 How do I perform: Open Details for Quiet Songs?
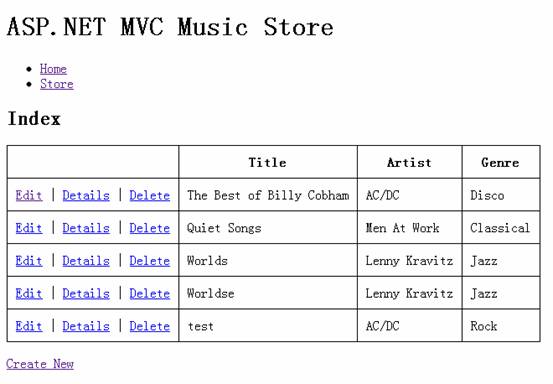pos(86,228)
